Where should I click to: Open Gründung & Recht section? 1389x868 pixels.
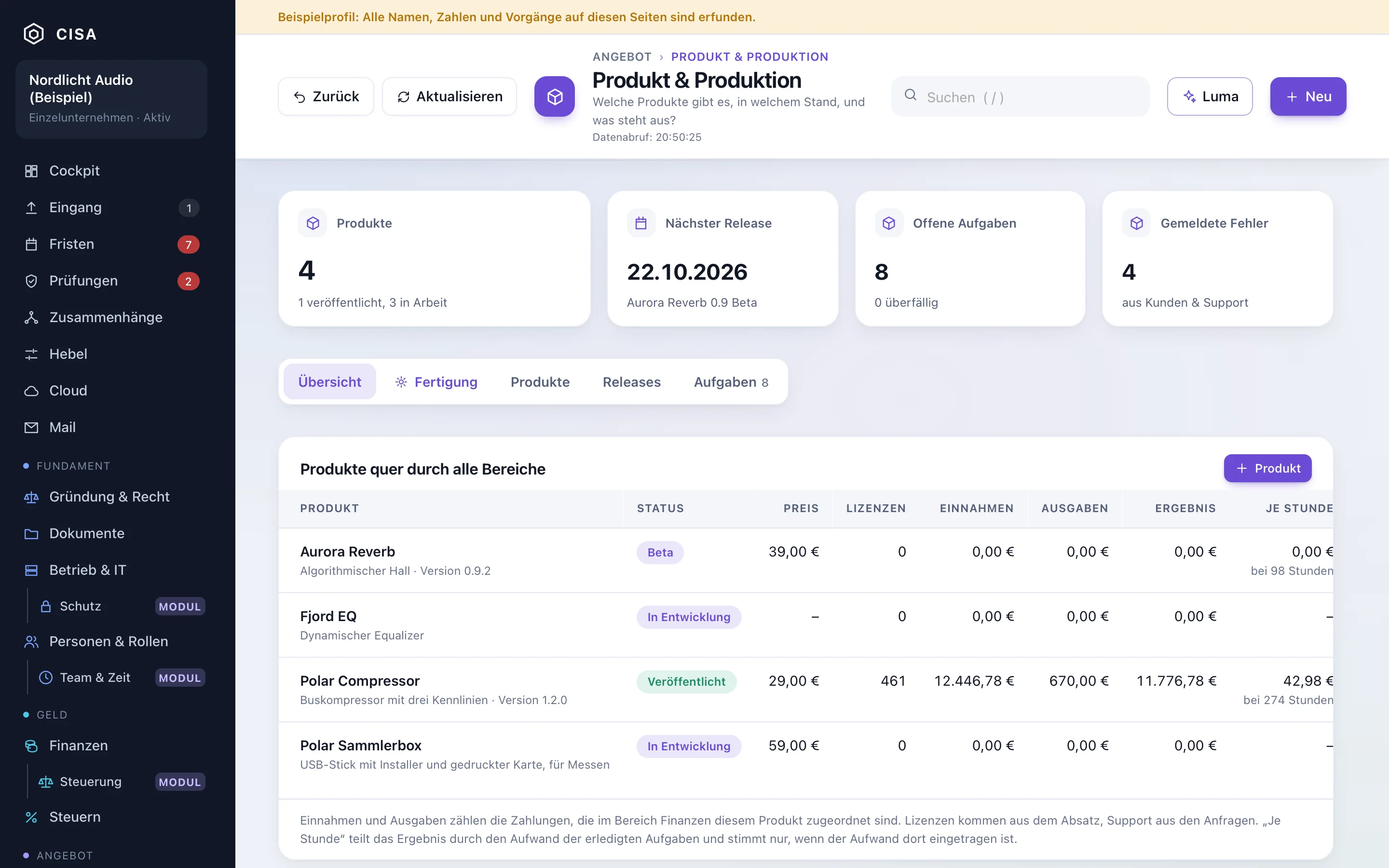pyautogui.click(x=111, y=497)
